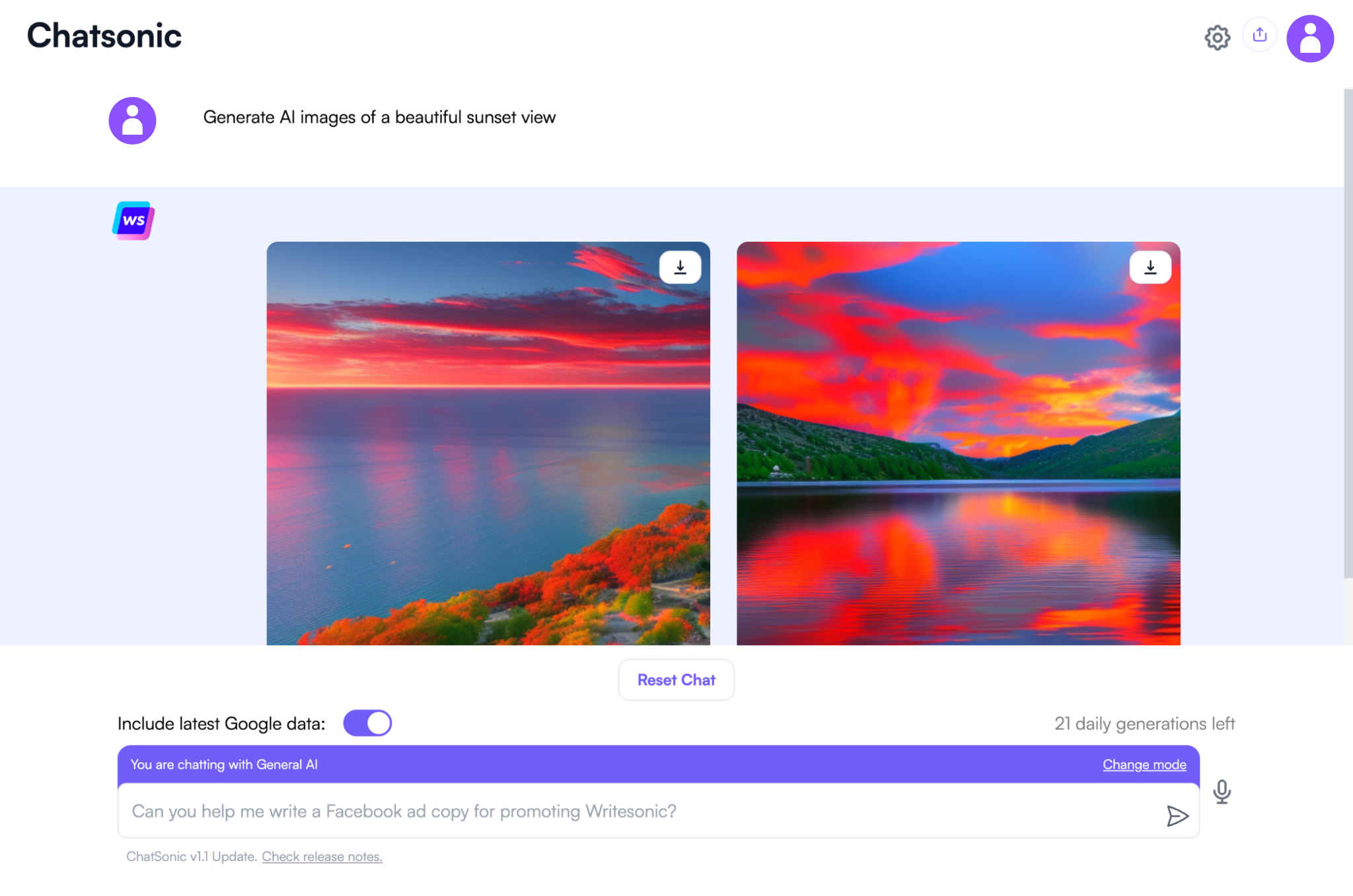Click the user profile avatar icon
The height and width of the screenshot is (896, 1353).
click(x=1310, y=36)
